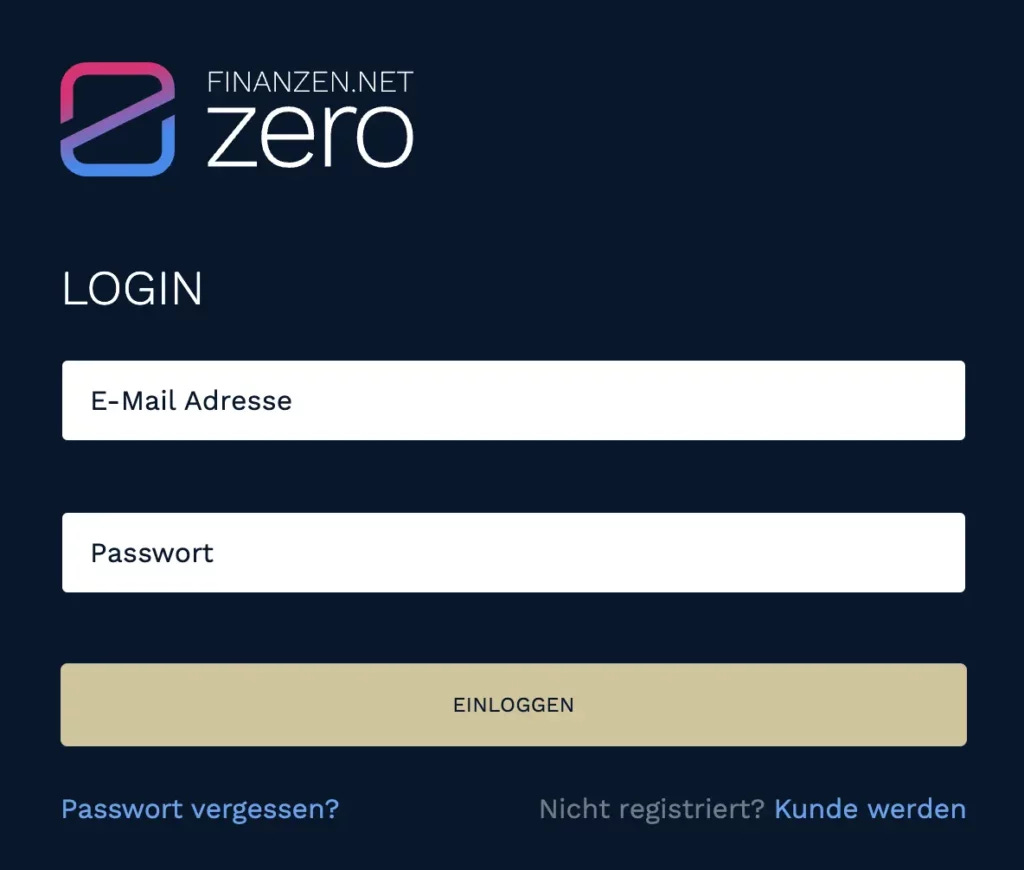
Task: Click 'Kunde werden' to register
Action: coord(869,809)
